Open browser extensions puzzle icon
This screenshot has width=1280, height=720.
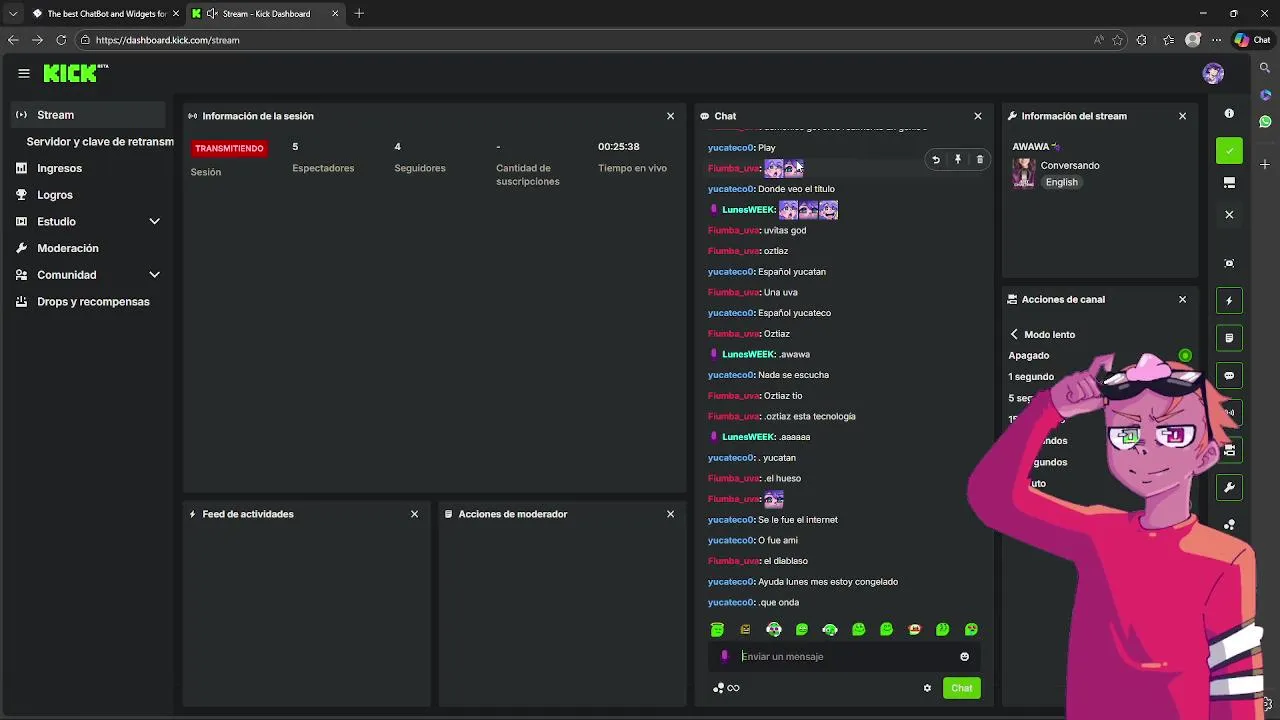click(x=1142, y=40)
